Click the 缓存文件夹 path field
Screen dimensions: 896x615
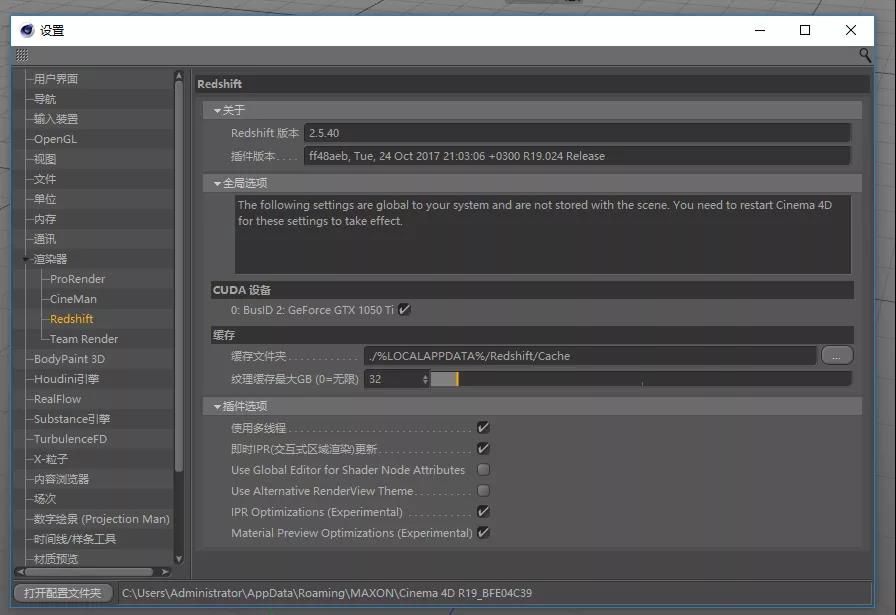[590, 356]
